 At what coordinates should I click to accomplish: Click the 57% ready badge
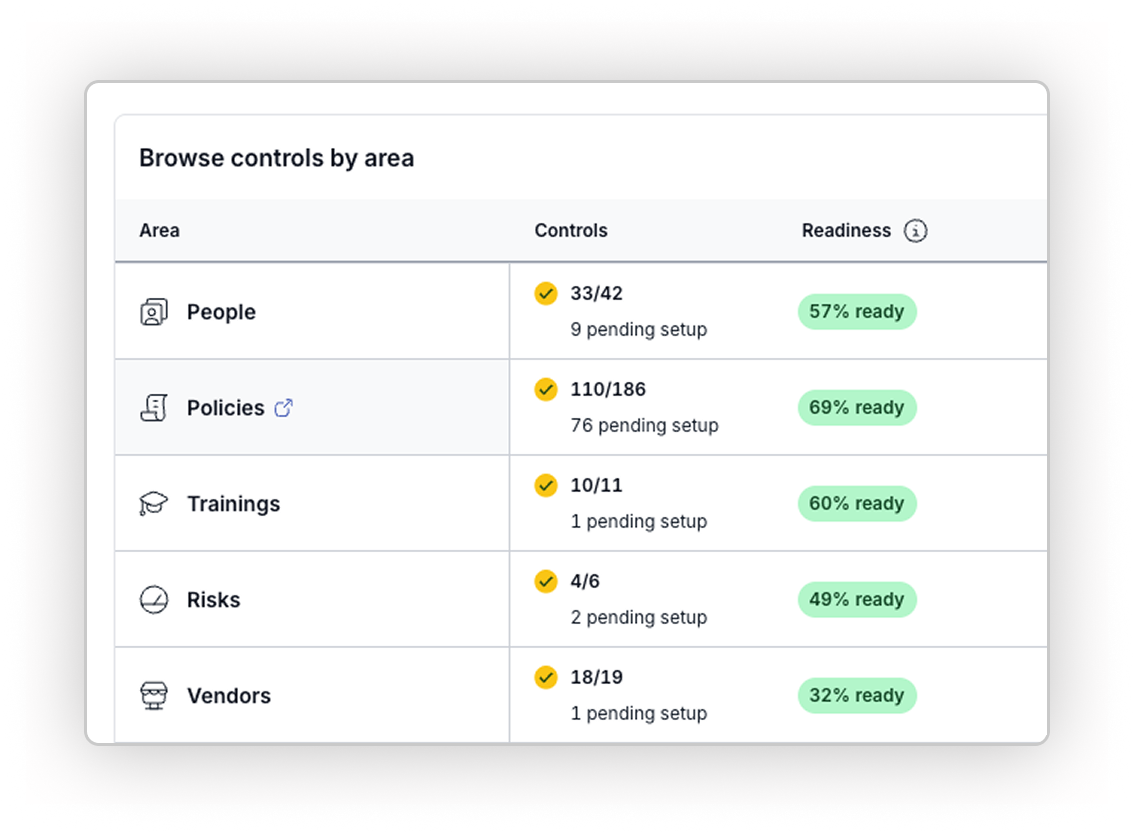pyautogui.click(x=856, y=312)
